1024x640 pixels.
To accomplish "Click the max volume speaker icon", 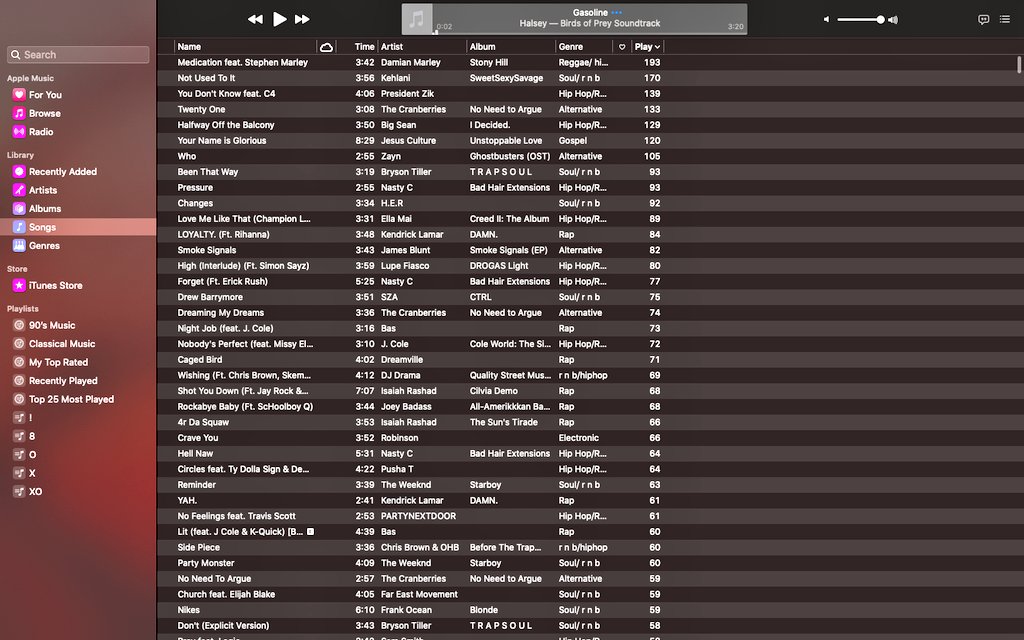I will coord(893,20).
